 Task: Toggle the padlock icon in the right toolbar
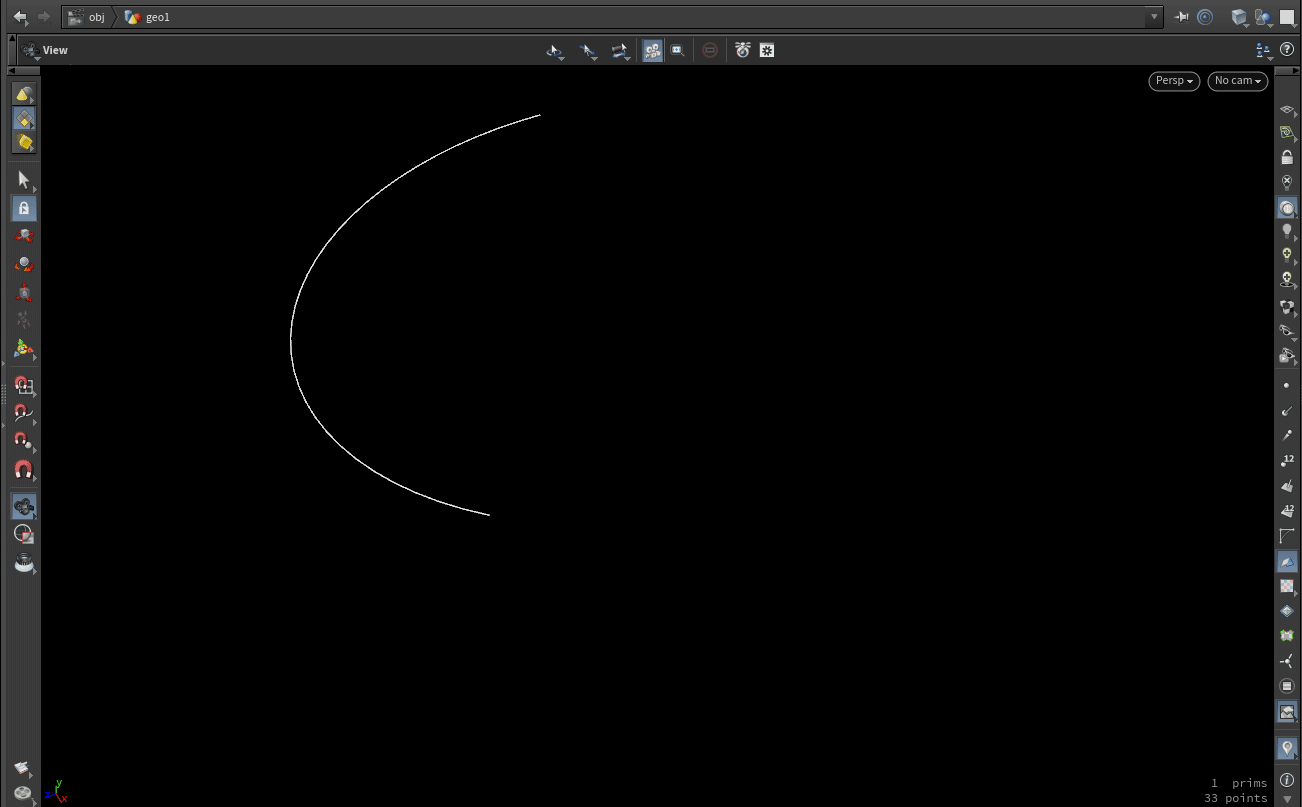[1287, 157]
